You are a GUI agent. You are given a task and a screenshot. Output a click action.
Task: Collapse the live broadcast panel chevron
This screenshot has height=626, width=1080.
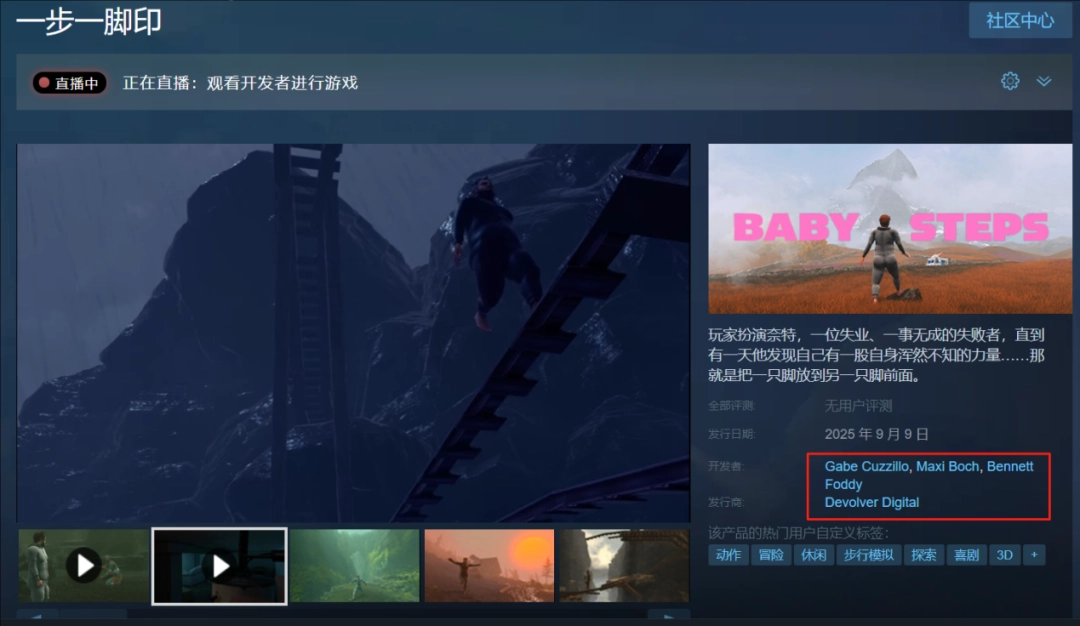coord(1044,81)
